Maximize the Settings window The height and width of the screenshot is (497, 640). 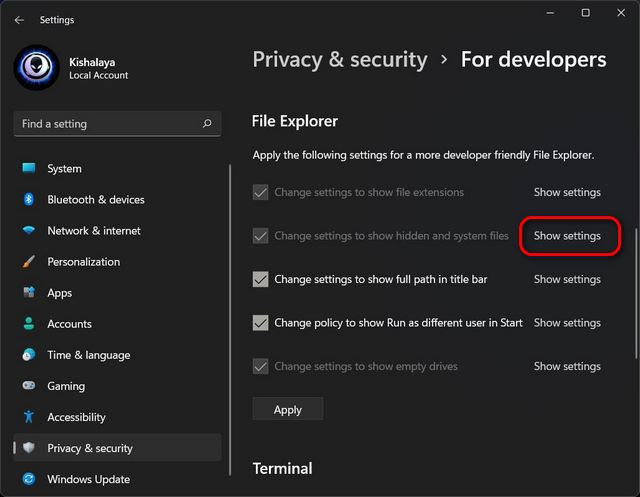click(585, 13)
